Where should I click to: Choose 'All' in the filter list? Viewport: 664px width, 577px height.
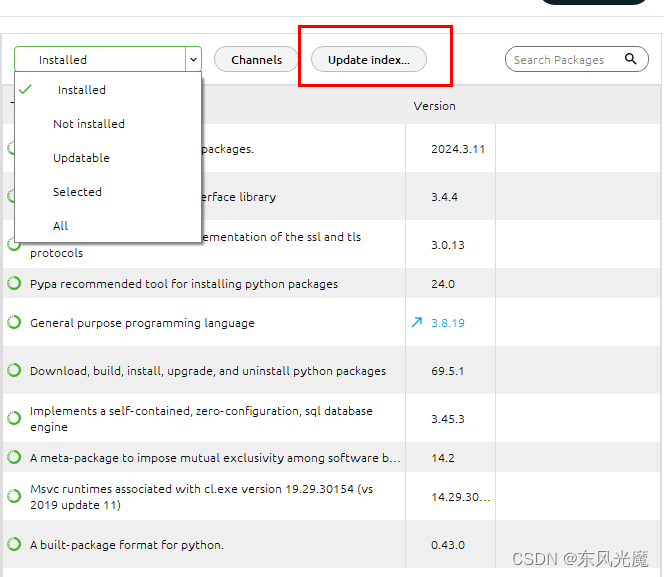coord(60,226)
